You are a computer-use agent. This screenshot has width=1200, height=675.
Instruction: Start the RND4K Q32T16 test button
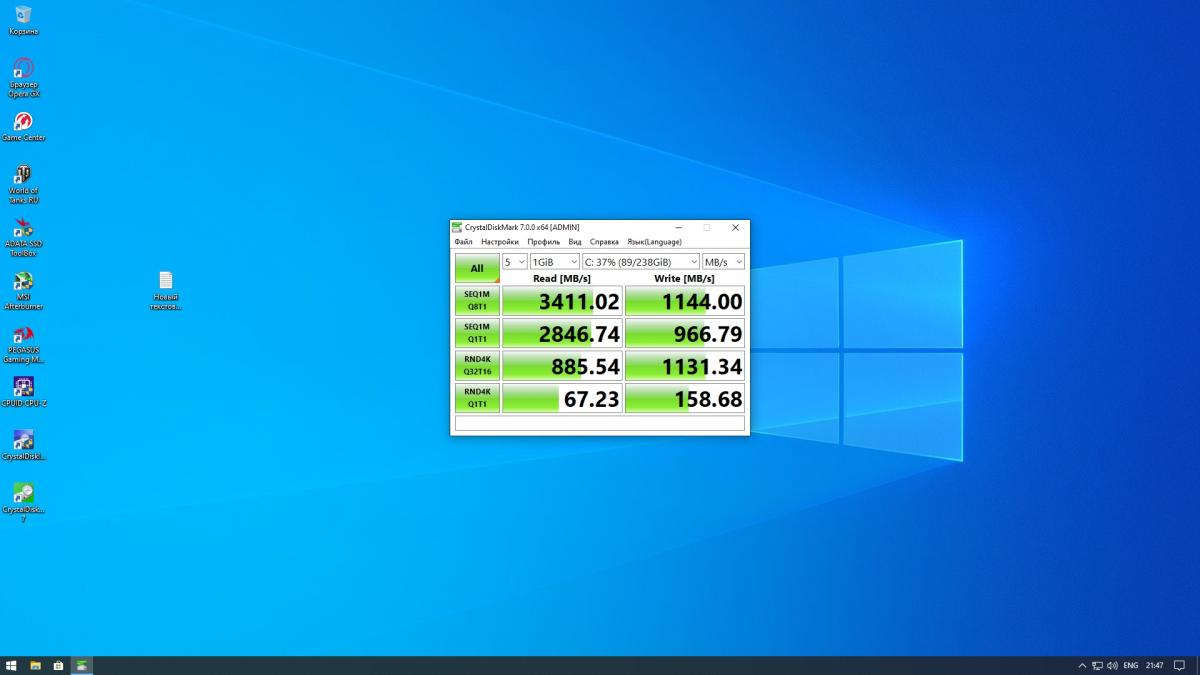(477, 366)
